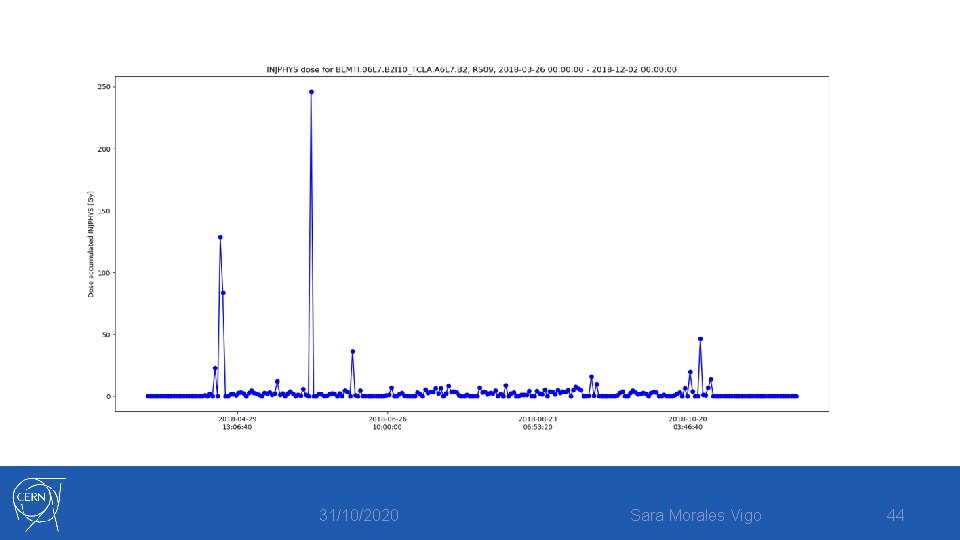Click the 31/10/2020 date in footer
This screenshot has height=540, width=960.
pyautogui.click(x=359, y=516)
